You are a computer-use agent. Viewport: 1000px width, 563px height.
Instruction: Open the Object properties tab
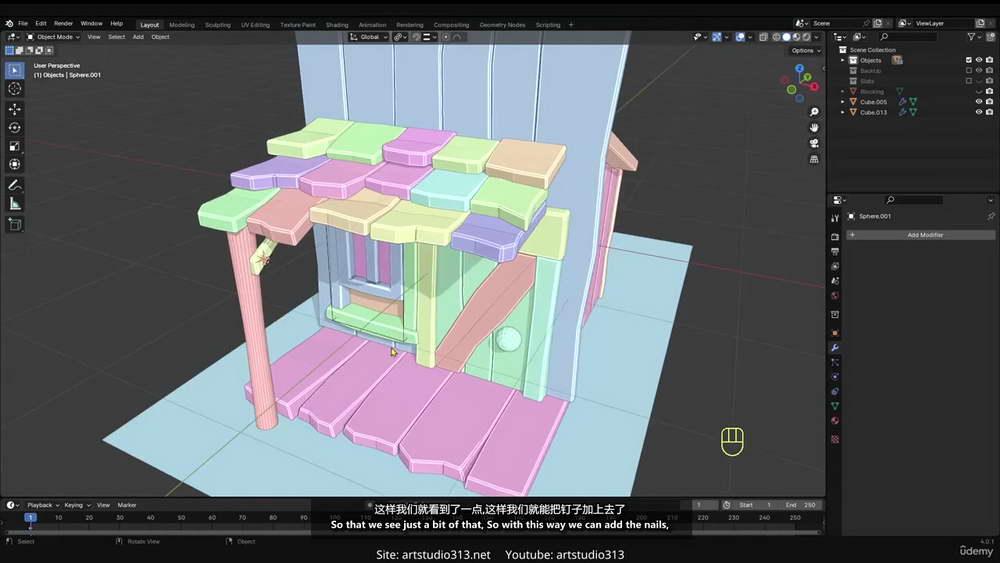click(x=835, y=333)
